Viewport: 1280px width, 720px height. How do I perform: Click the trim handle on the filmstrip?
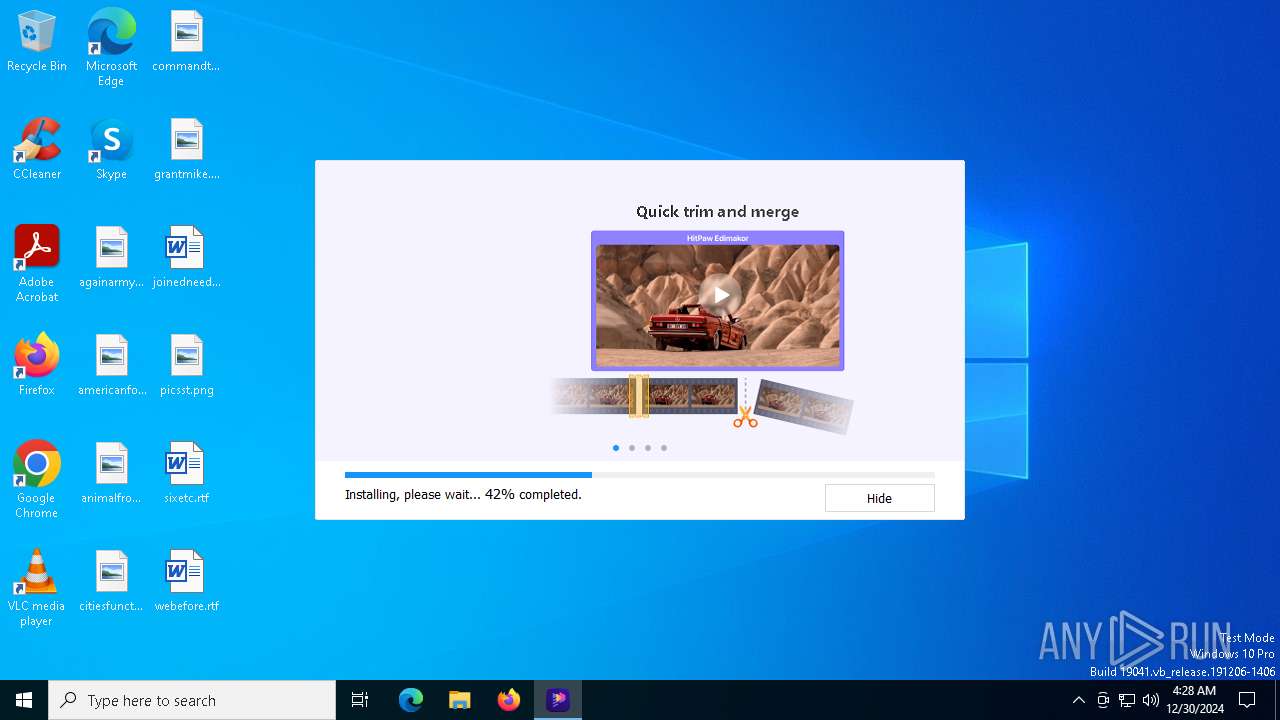[639, 396]
